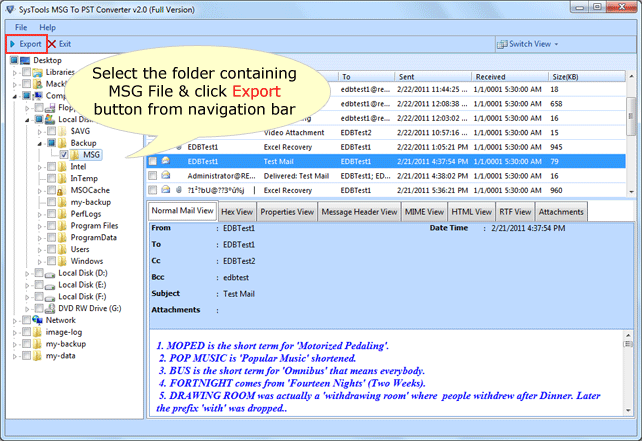The image size is (642, 441).
Task: Click the Program Files folder icon
Action: 62,226
